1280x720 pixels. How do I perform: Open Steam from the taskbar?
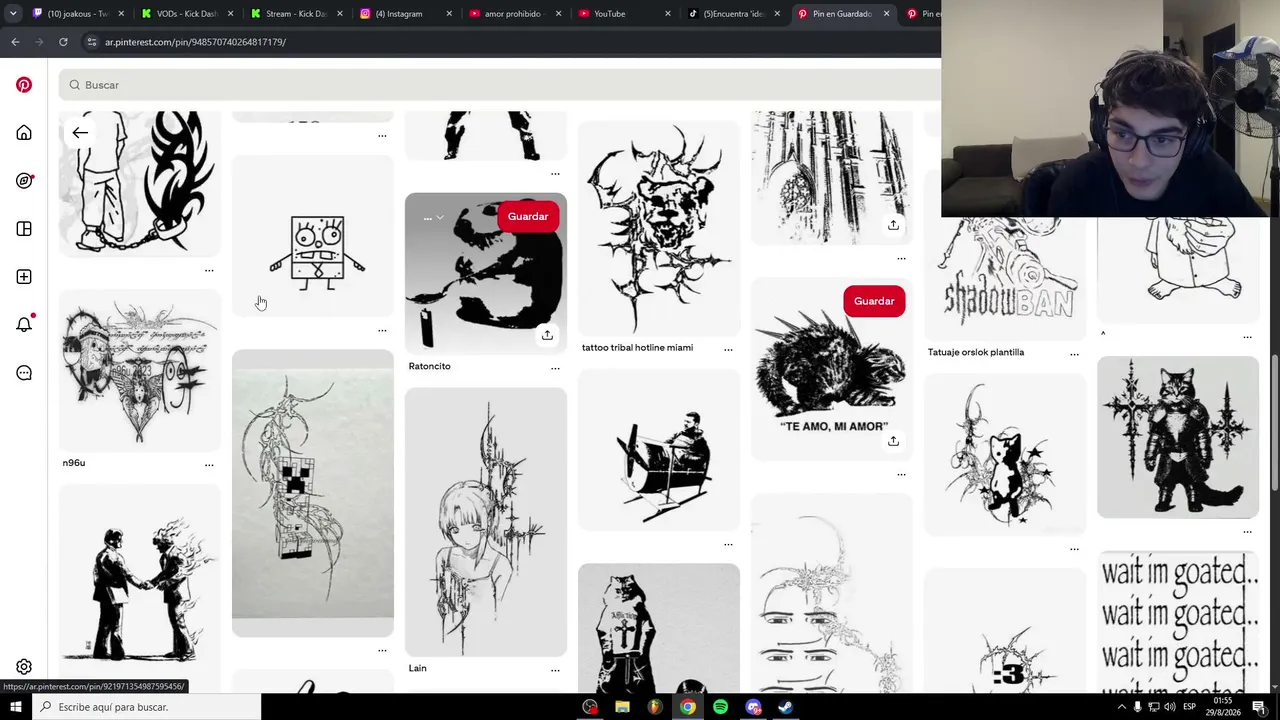786,707
